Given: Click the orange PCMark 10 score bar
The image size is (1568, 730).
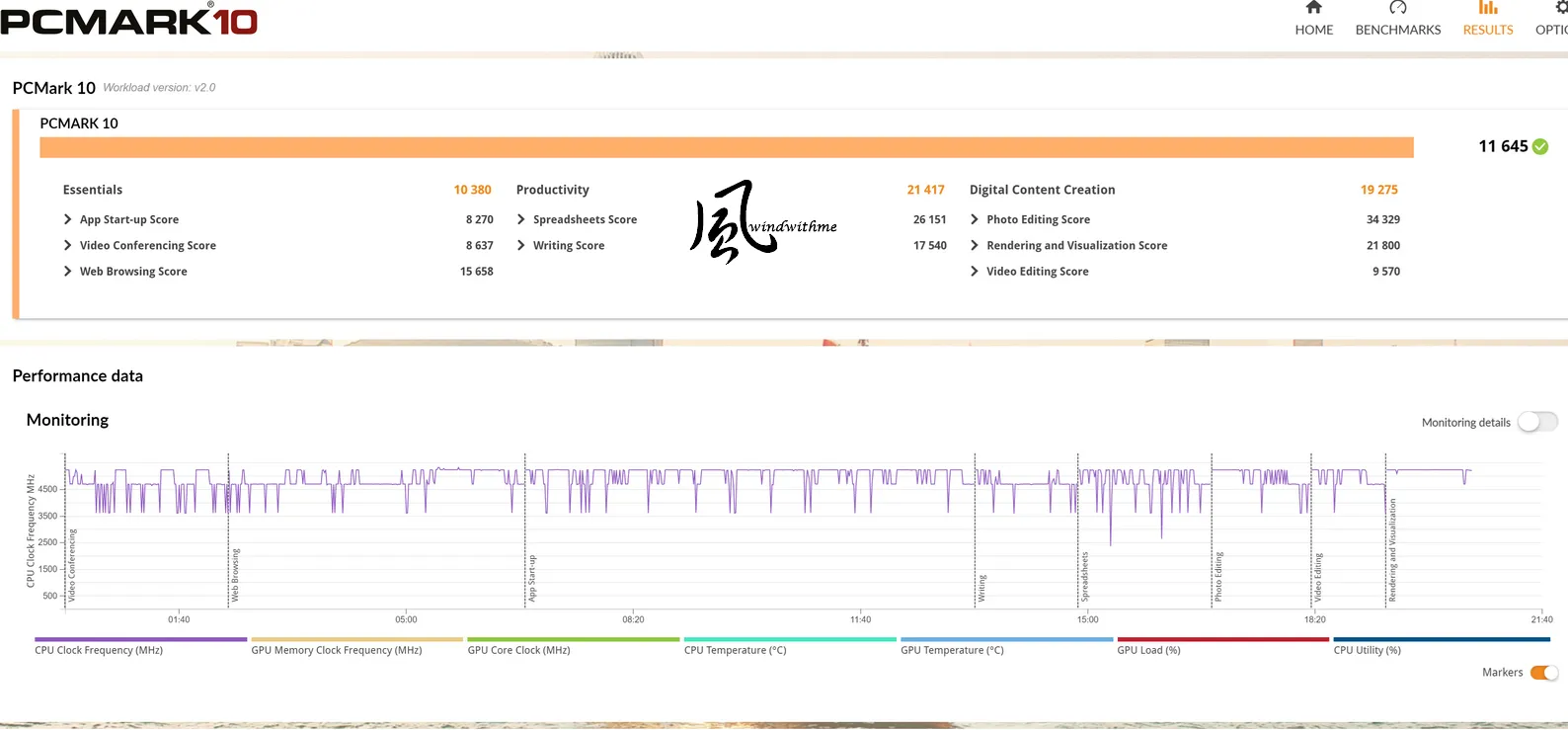Looking at the screenshot, I should 727,147.
